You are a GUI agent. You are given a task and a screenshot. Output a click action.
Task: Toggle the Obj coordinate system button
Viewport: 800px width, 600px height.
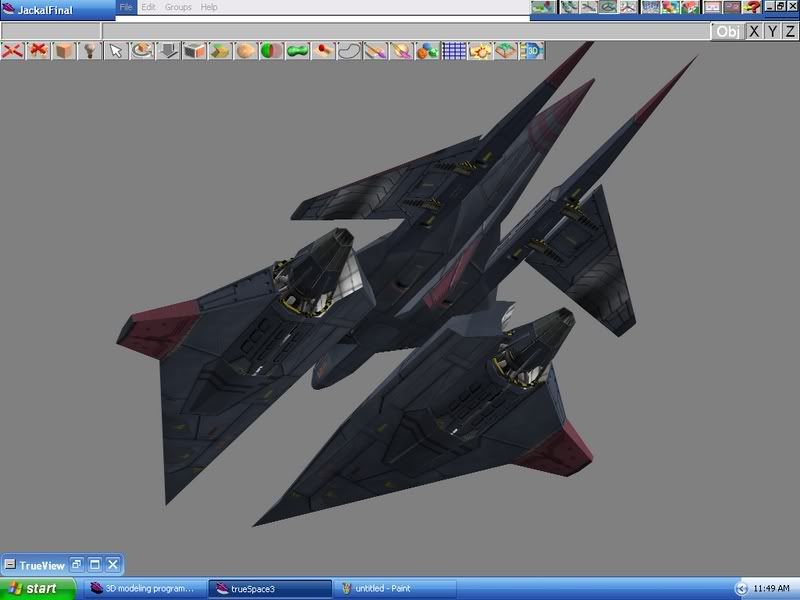click(x=728, y=32)
